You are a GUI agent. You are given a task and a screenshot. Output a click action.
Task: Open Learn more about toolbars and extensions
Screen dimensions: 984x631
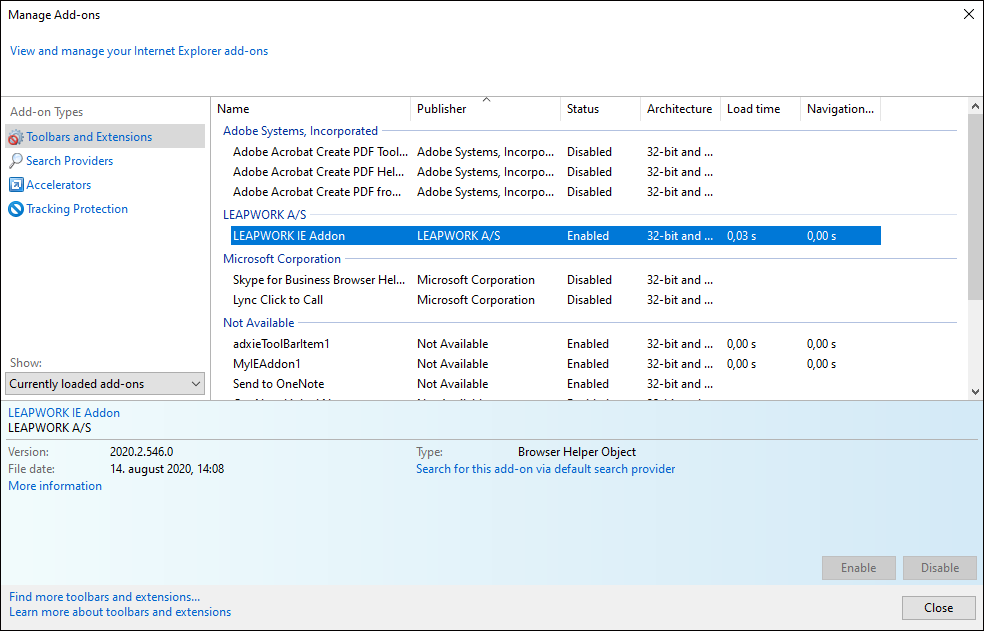120,612
